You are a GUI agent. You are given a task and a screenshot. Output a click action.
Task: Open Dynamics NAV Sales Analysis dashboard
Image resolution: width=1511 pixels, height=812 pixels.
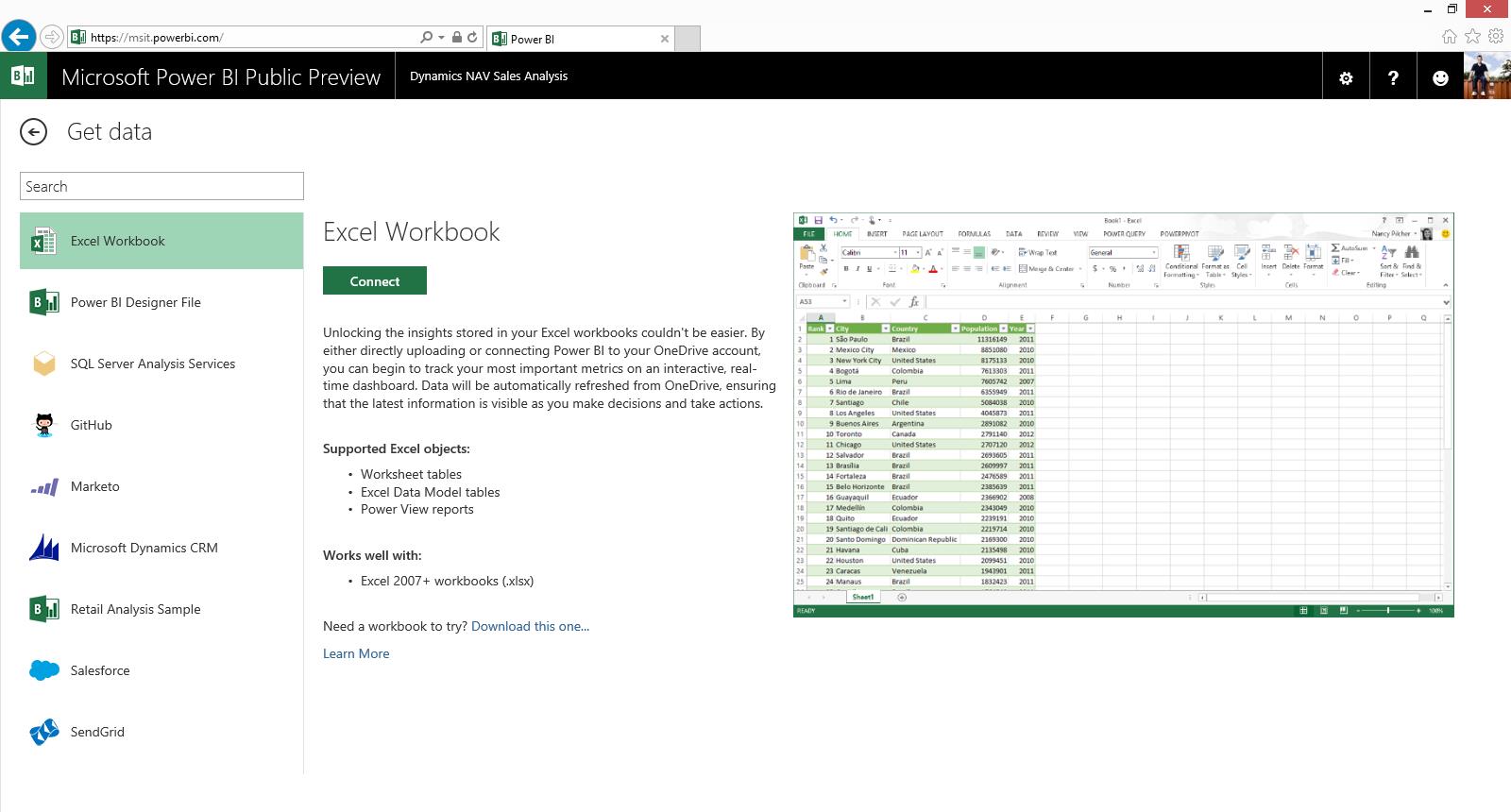[x=488, y=76]
